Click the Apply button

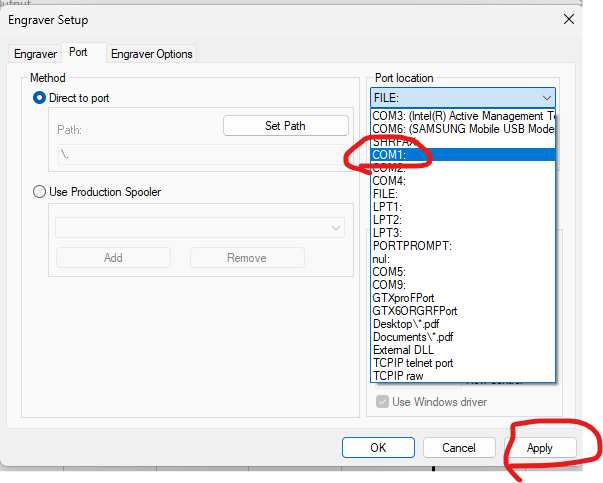pyautogui.click(x=540, y=448)
